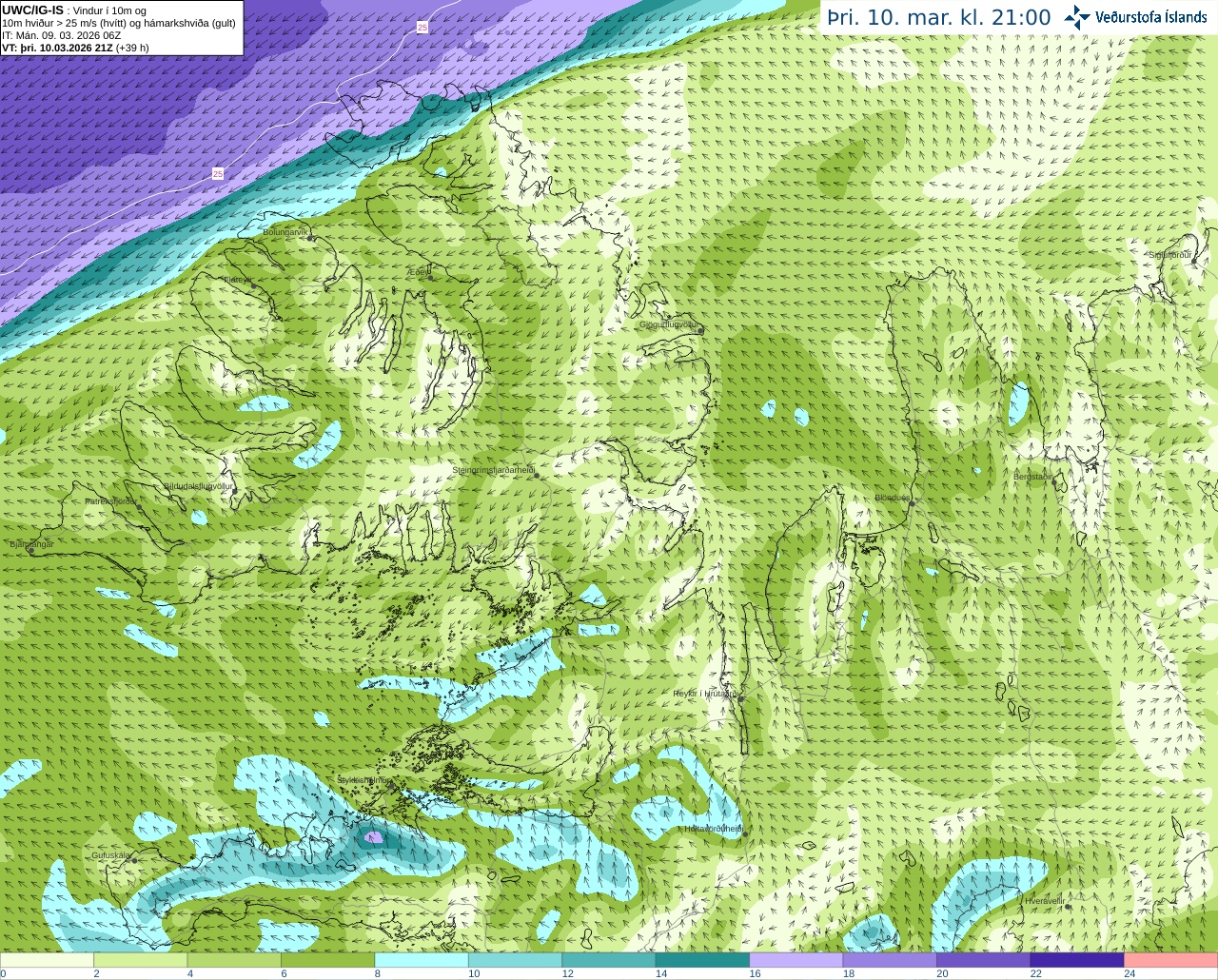Click the Gjögurflugvöllur station label

pos(669,324)
